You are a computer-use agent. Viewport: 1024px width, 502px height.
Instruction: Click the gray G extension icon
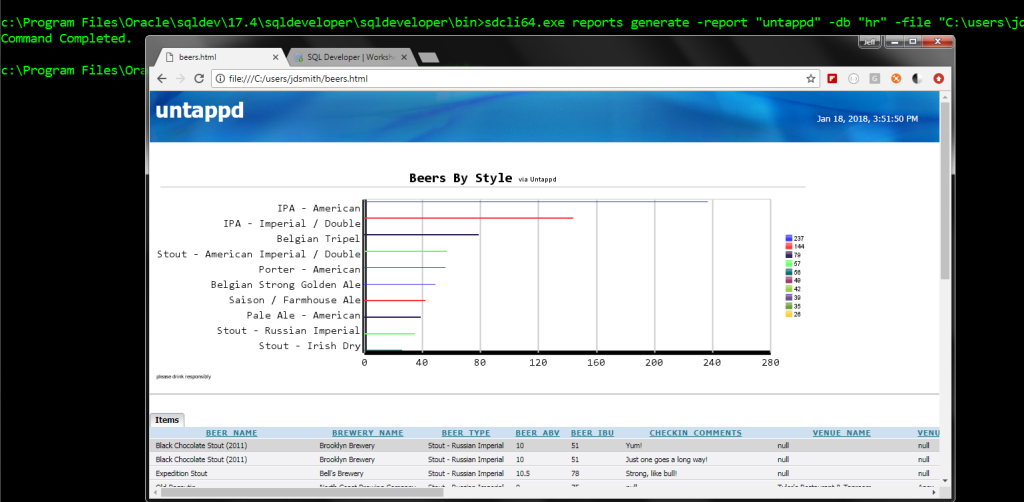coord(874,79)
